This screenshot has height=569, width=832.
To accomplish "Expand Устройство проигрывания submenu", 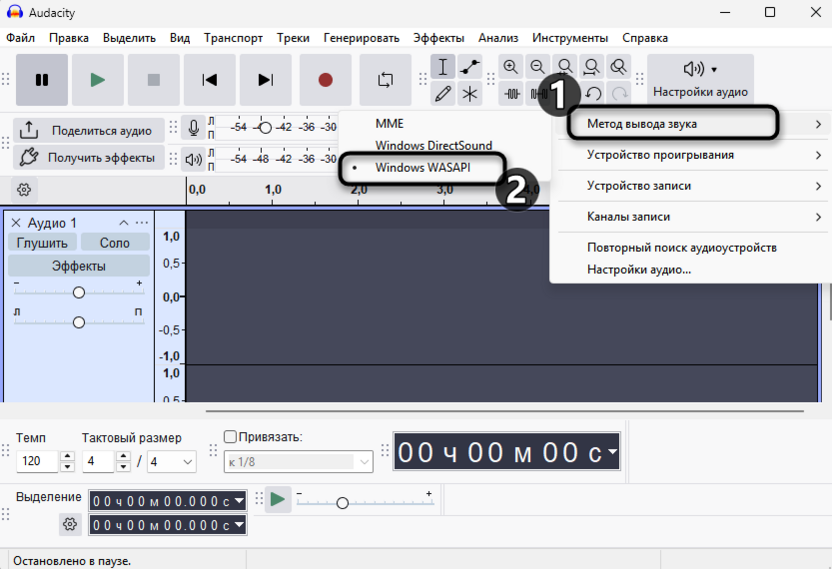I will click(692, 155).
